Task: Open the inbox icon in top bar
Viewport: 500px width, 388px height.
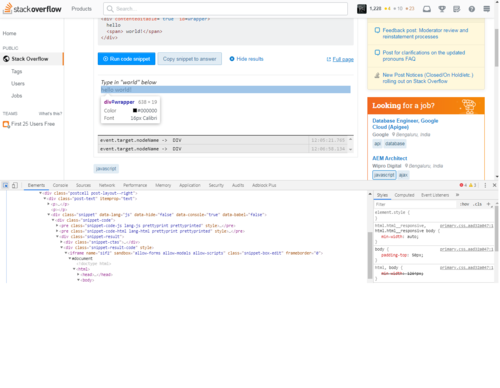Action: pyautogui.click(x=427, y=9)
